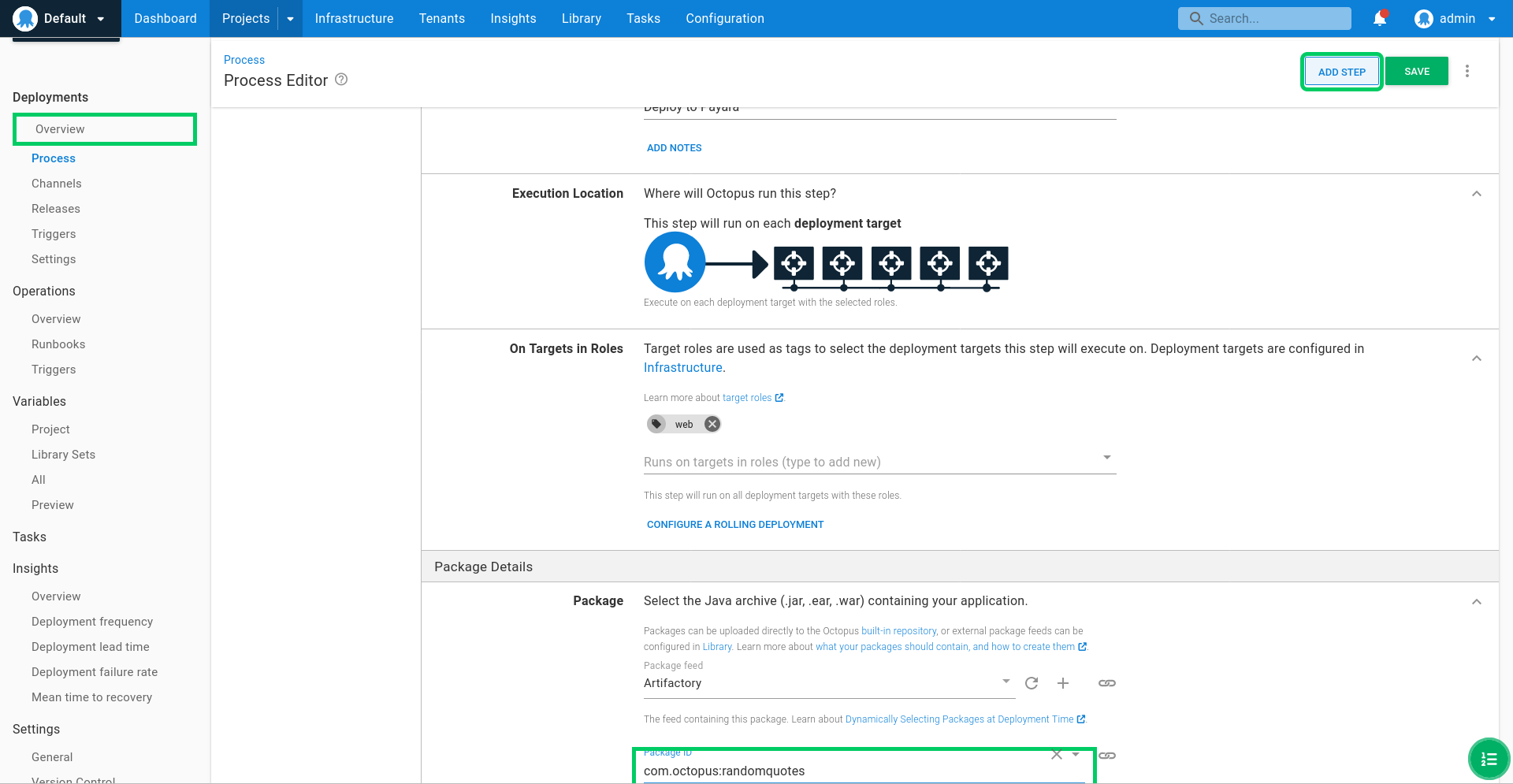This screenshot has height=784, width=1513.
Task: Open Runbooks in sidebar
Action: coord(58,344)
